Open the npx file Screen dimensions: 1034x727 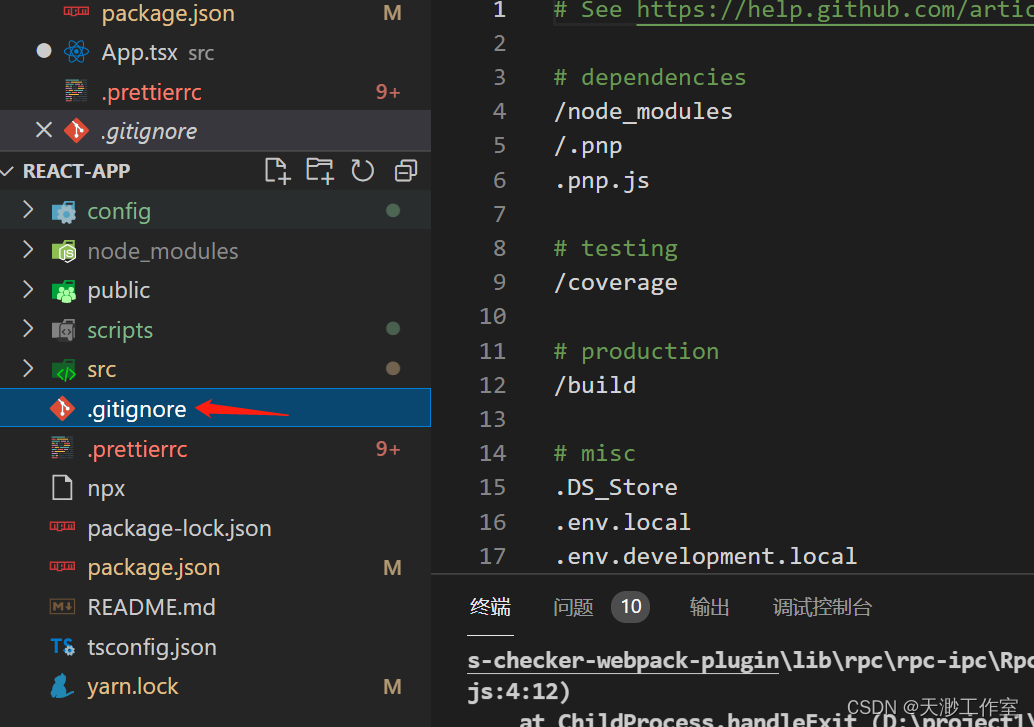click(106, 490)
